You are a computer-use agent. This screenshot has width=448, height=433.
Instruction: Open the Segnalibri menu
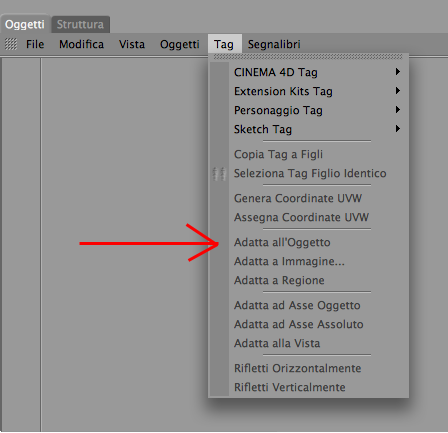(274, 44)
